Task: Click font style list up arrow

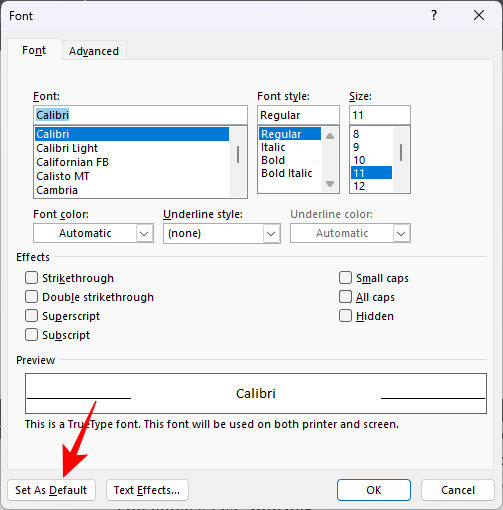Action: 330,136
